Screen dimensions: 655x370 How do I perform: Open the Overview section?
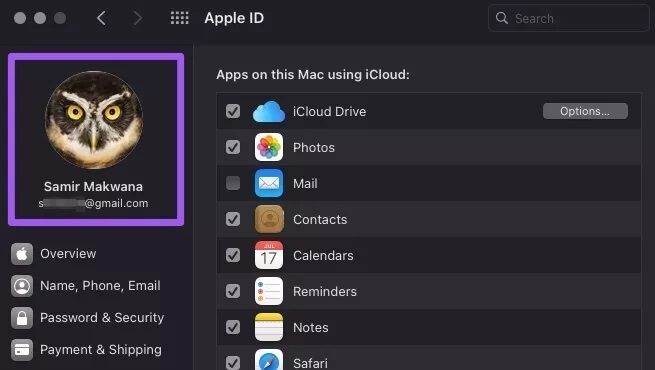click(68, 254)
